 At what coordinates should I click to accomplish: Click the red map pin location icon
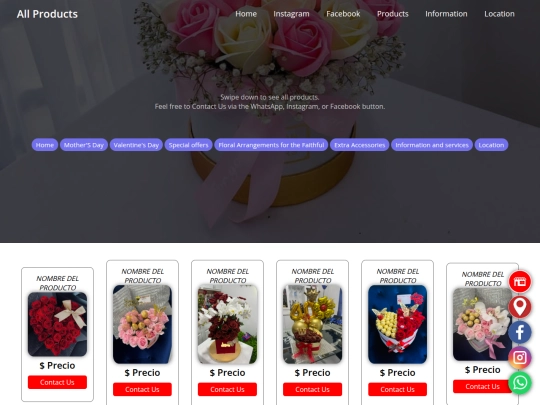[520, 307]
